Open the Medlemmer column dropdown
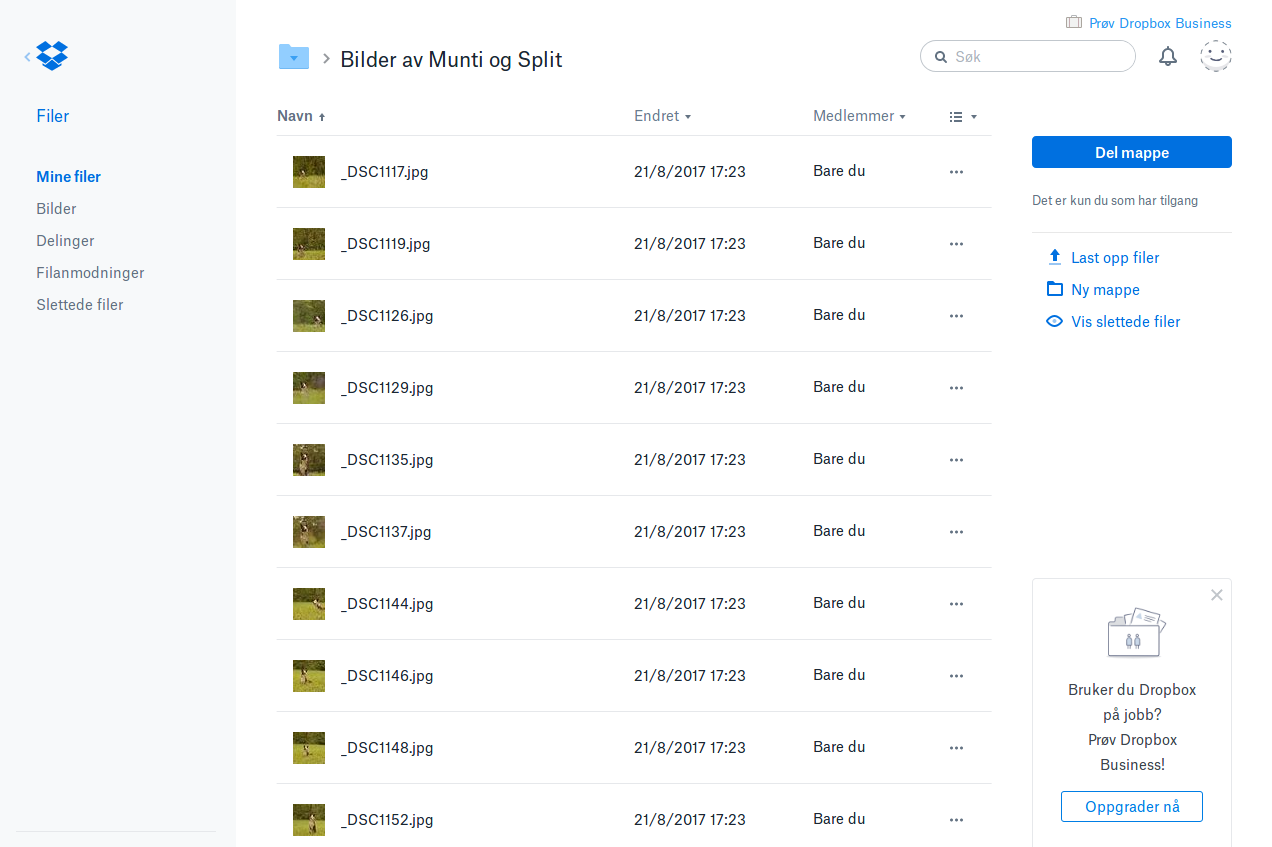 860,116
